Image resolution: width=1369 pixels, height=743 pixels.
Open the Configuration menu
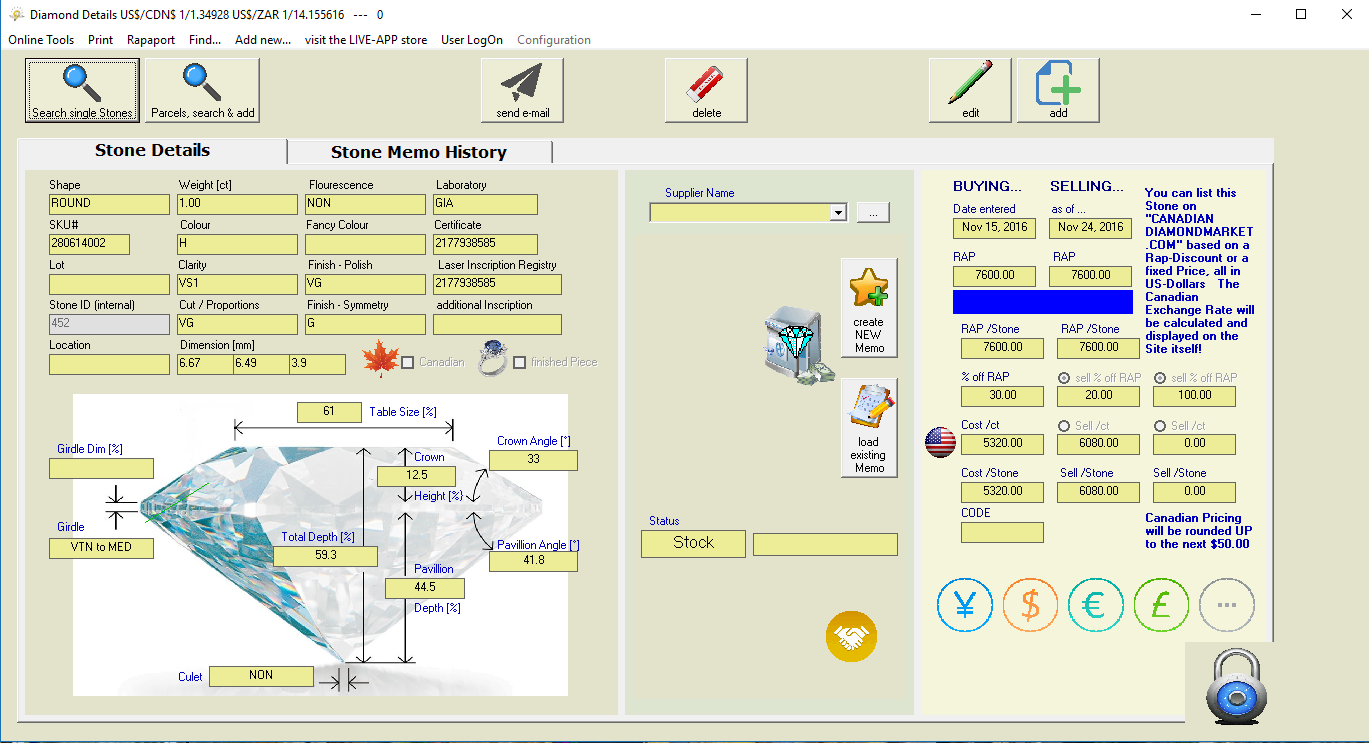point(554,40)
